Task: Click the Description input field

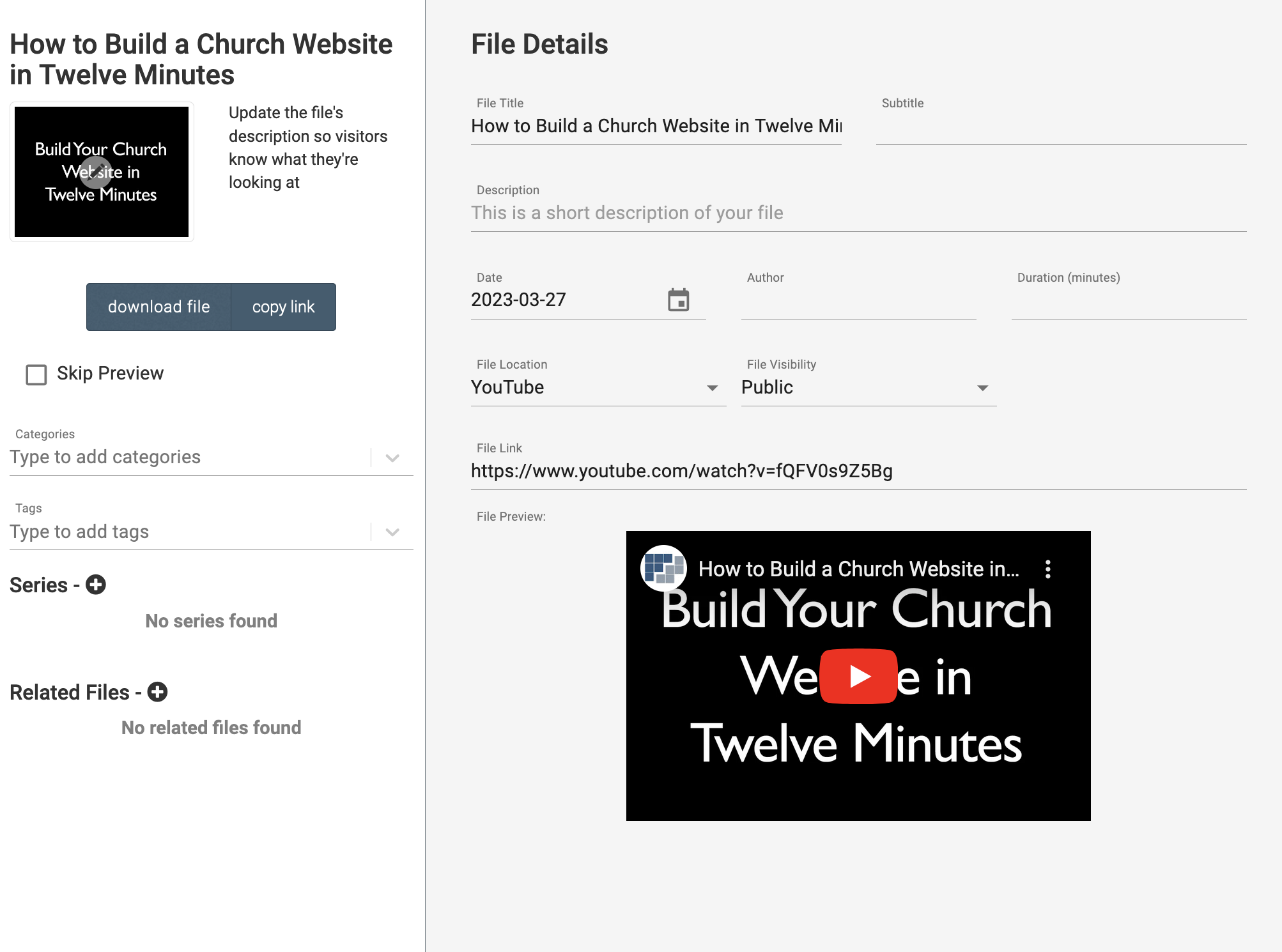Action: (x=858, y=213)
